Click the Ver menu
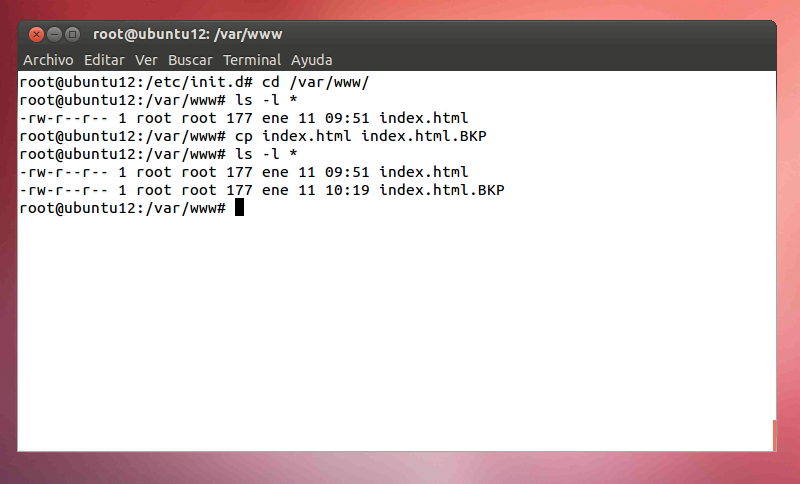The height and width of the screenshot is (484, 800). (146, 60)
